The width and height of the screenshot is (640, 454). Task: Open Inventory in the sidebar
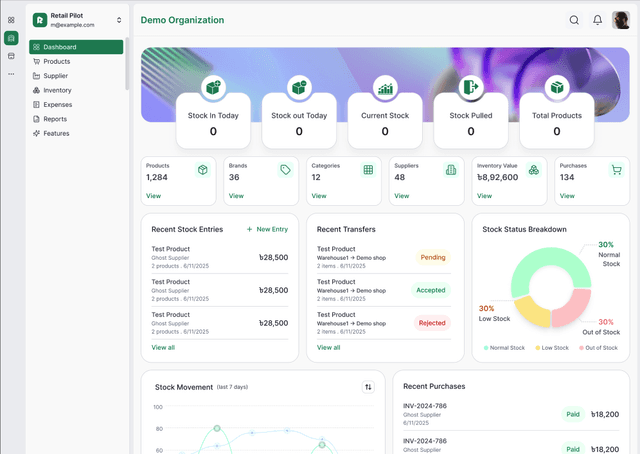tap(57, 90)
